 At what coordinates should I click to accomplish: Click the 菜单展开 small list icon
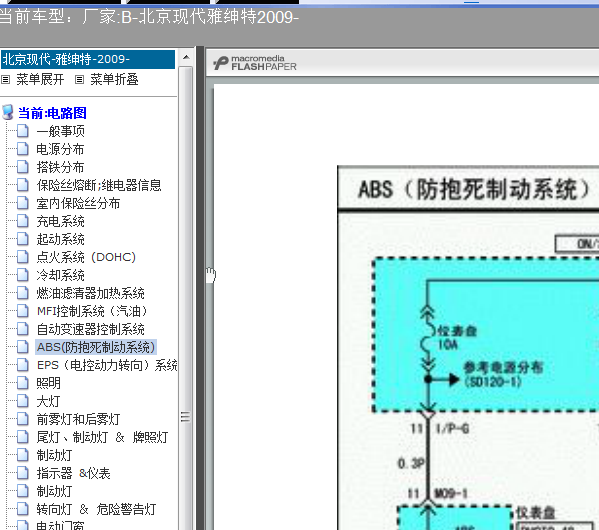(x=5, y=79)
